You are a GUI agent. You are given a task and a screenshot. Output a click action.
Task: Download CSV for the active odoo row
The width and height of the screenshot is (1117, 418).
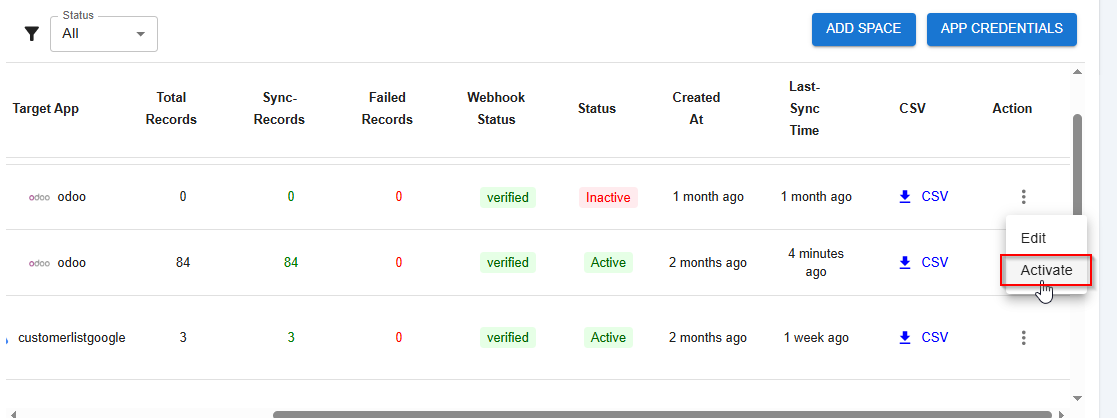922,262
